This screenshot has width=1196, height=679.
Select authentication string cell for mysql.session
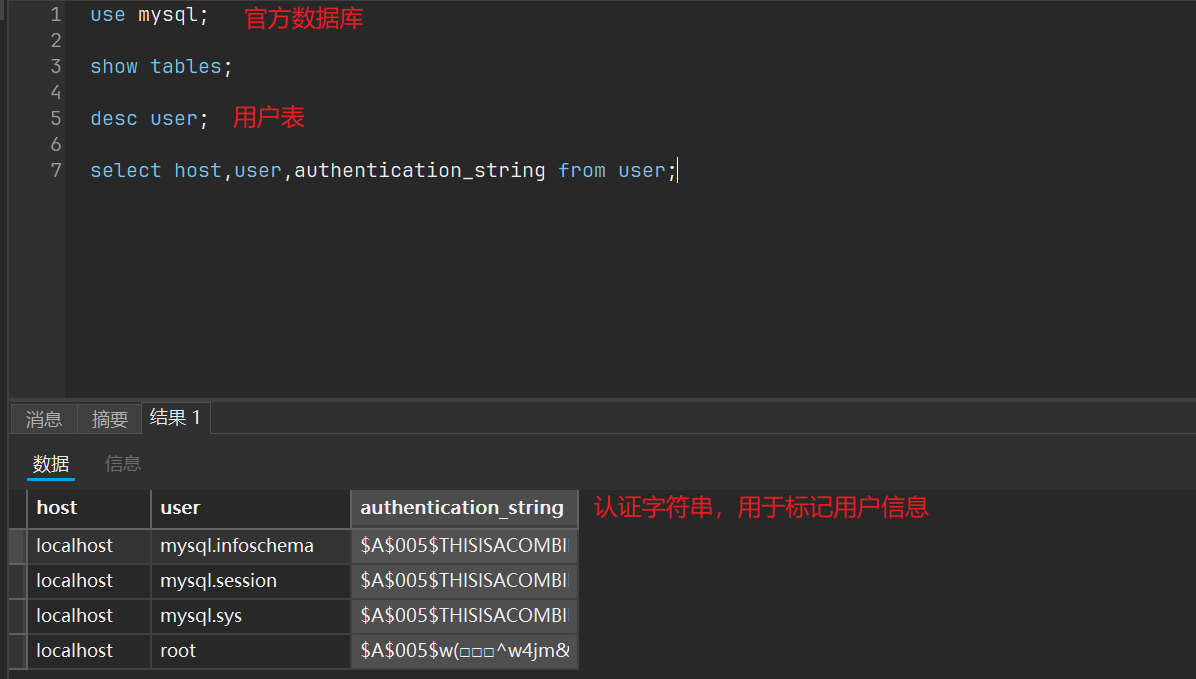(x=464, y=581)
